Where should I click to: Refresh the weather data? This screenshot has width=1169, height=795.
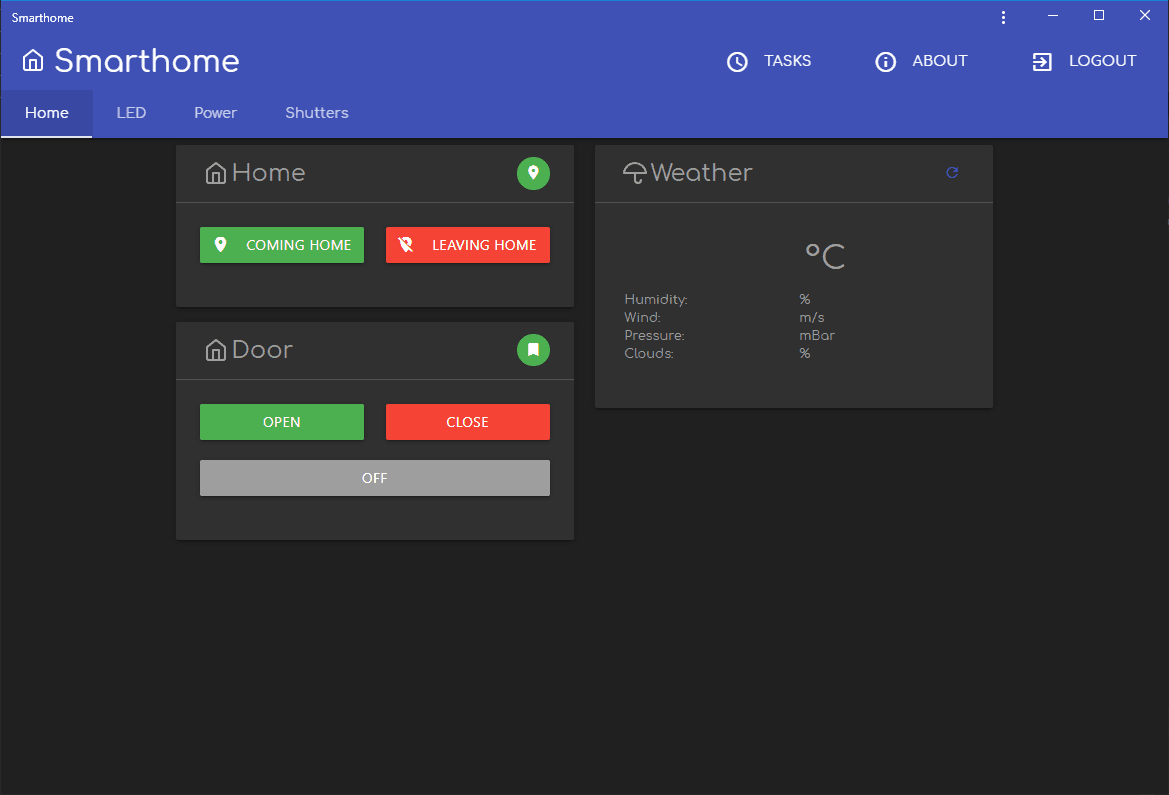pos(952,173)
